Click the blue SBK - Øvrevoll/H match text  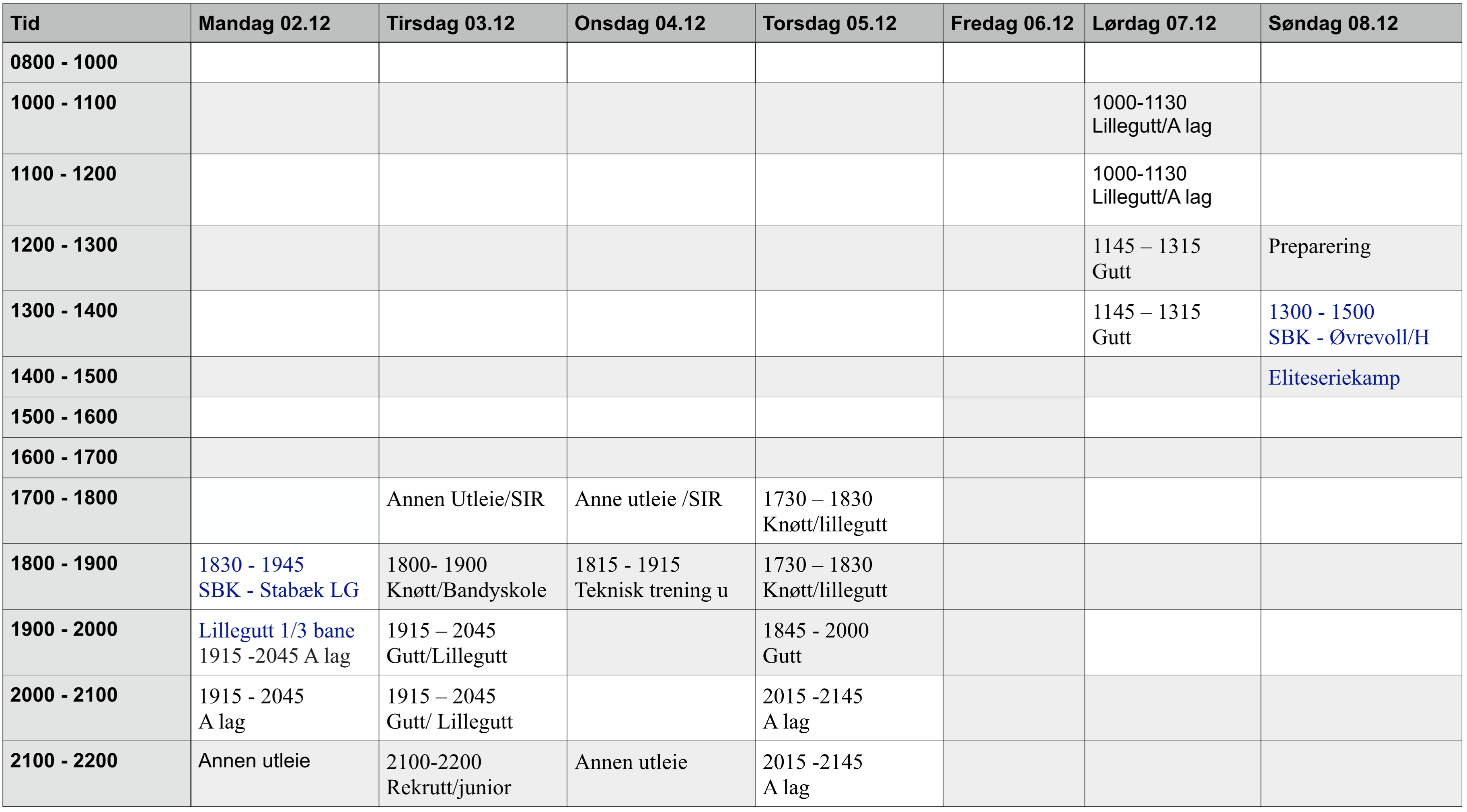click(1348, 337)
